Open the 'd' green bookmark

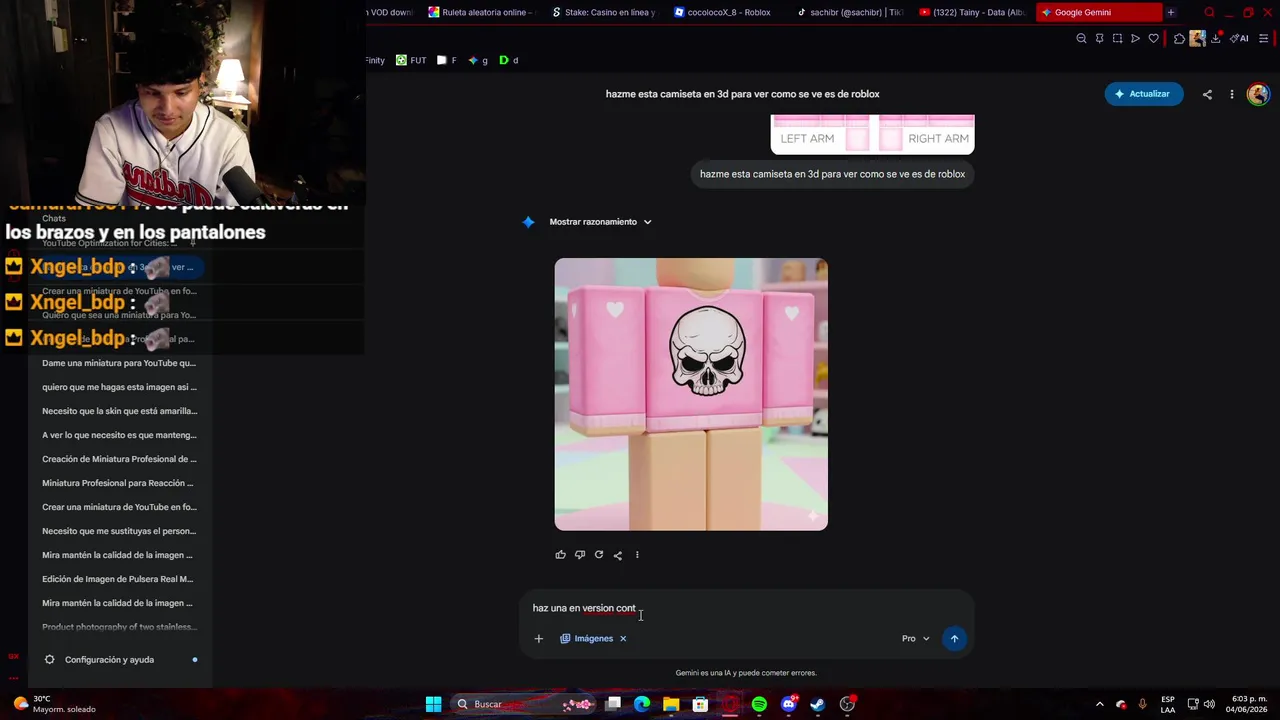(x=509, y=60)
